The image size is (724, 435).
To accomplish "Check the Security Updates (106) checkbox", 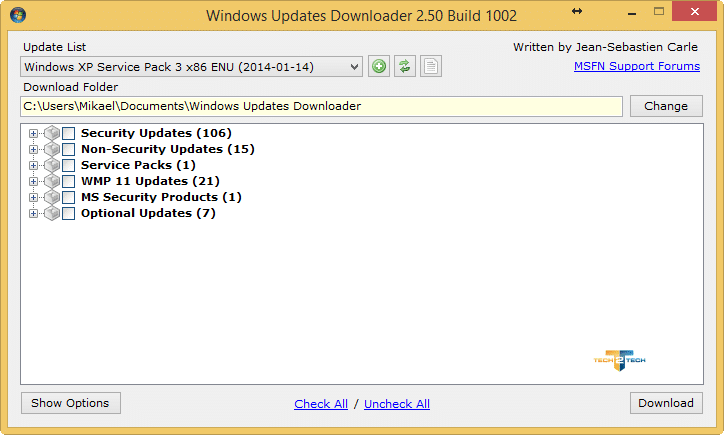I will pos(68,133).
